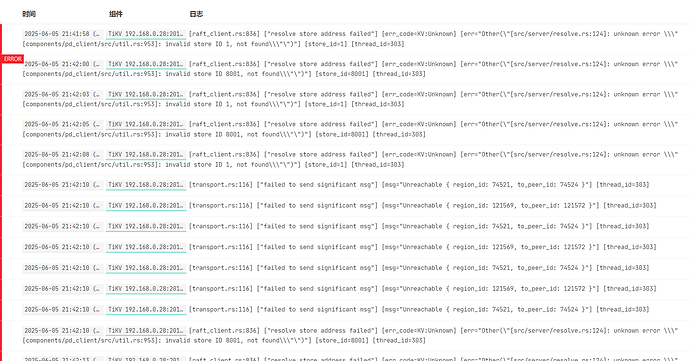Click the red ERROR level tag
The width and height of the screenshot is (690, 361).
[x=12, y=59]
